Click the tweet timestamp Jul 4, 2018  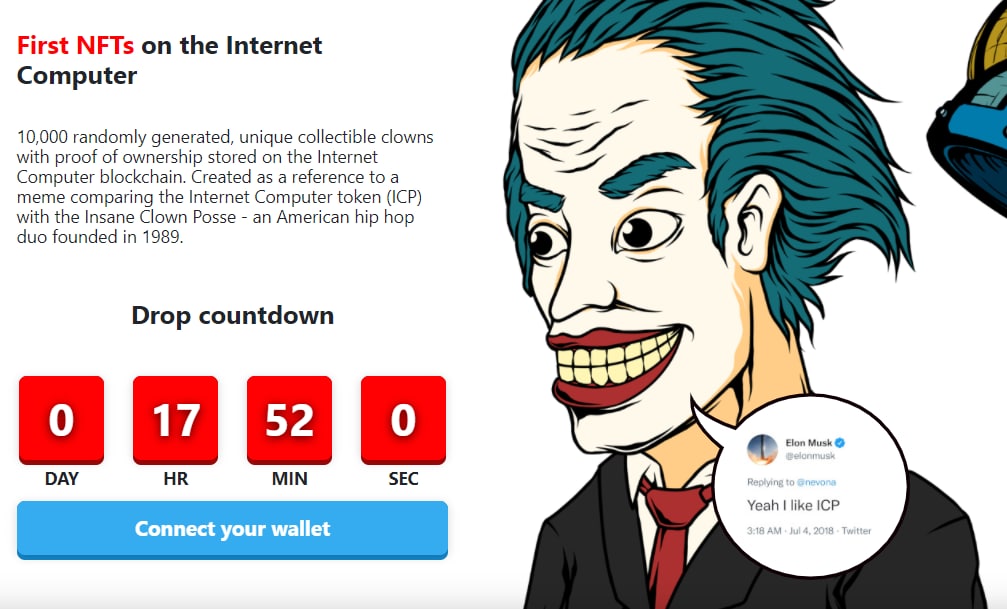[811, 531]
